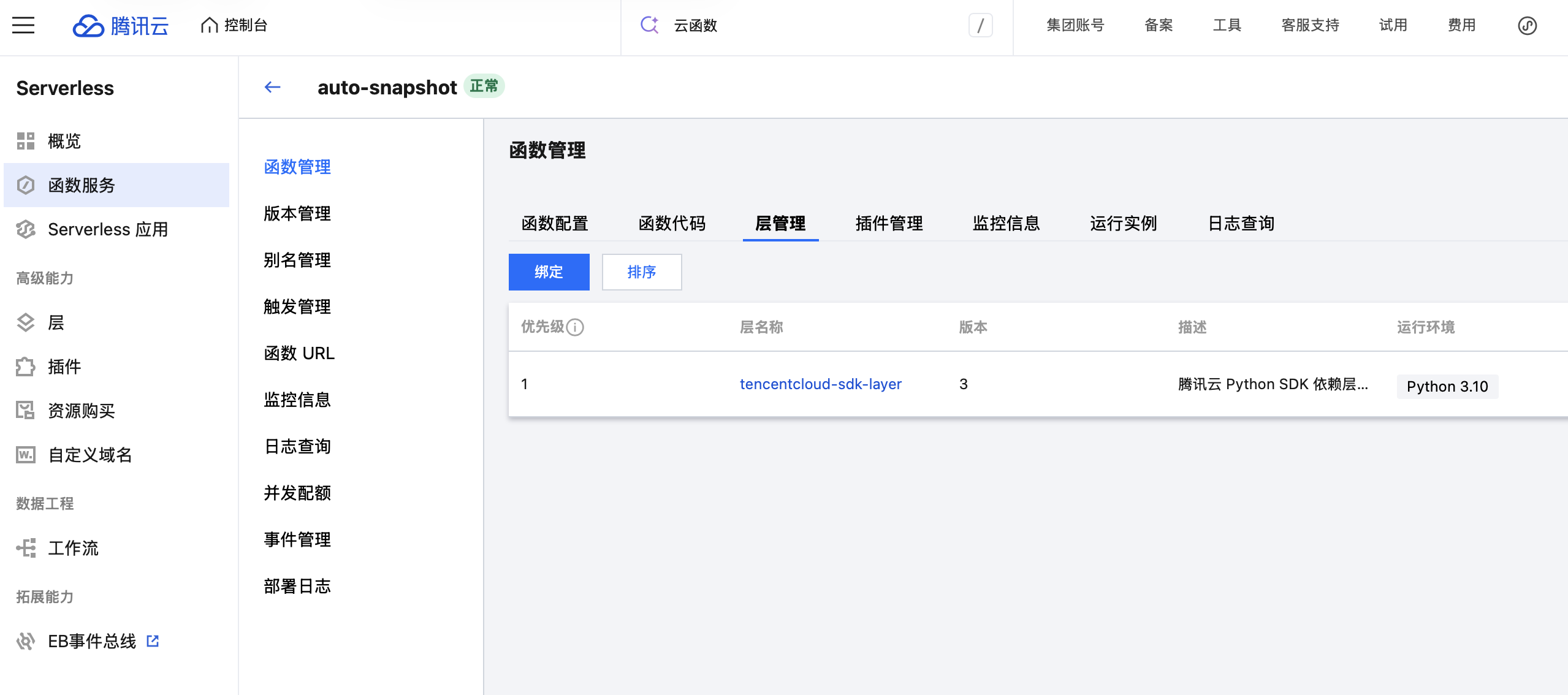Click the info icon next to 优先级
This screenshot has height=695, width=1568.
tap(575, 327)
